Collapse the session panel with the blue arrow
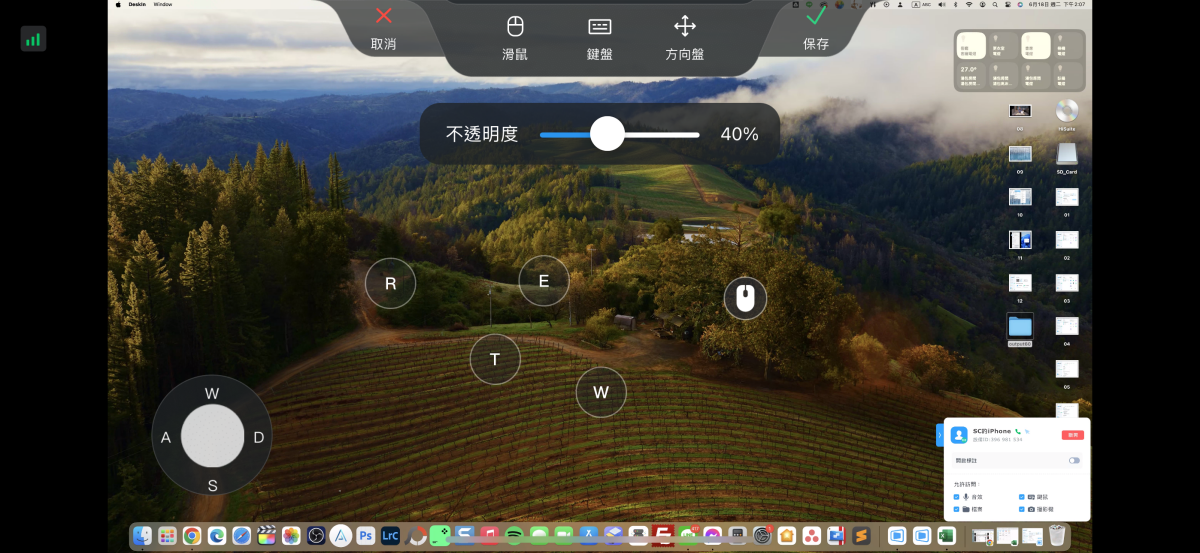The height and width of the screenshot is (553, 1200). 939,435
